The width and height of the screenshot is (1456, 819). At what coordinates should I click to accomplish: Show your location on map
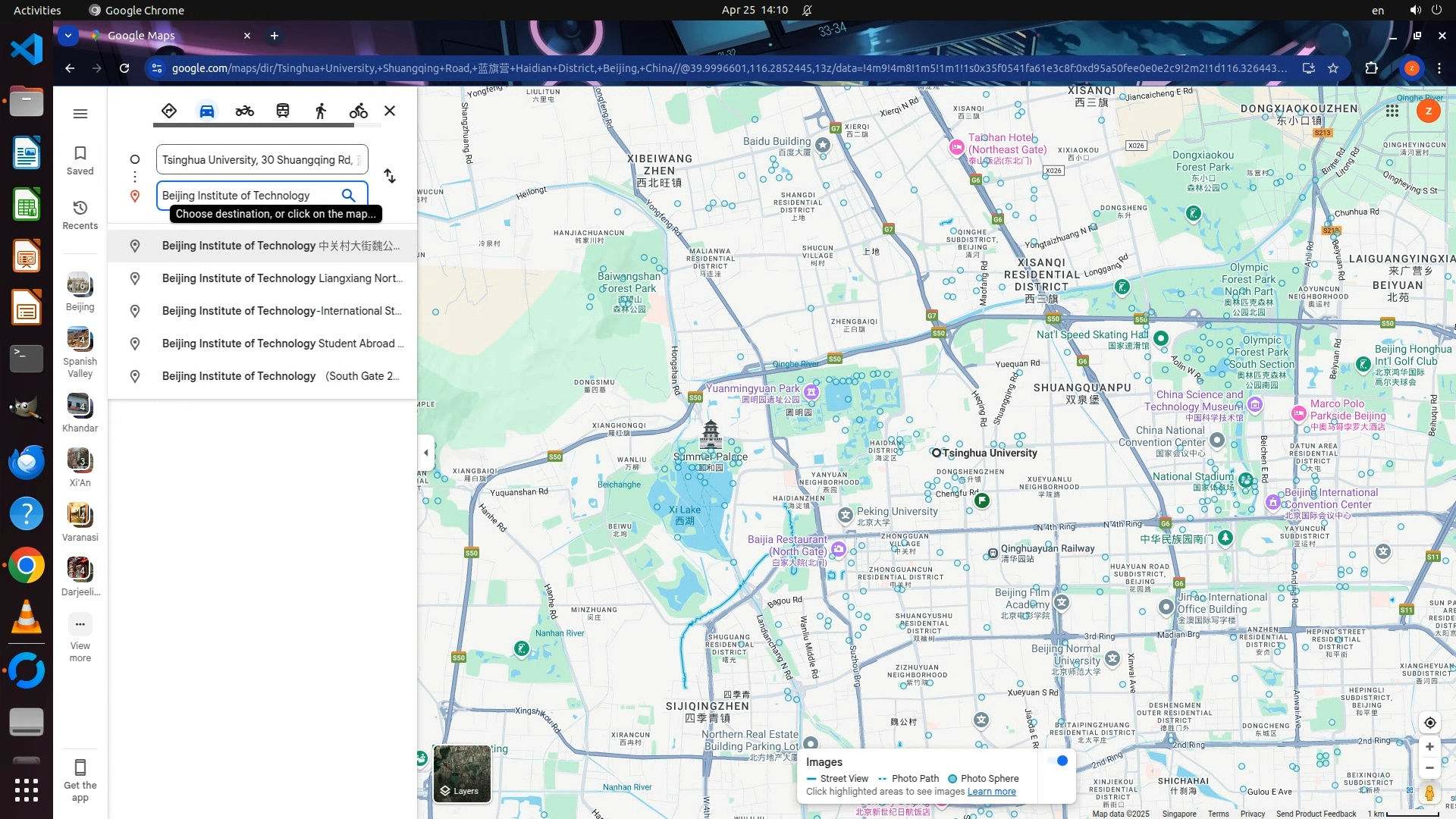tap(1429, 723)
